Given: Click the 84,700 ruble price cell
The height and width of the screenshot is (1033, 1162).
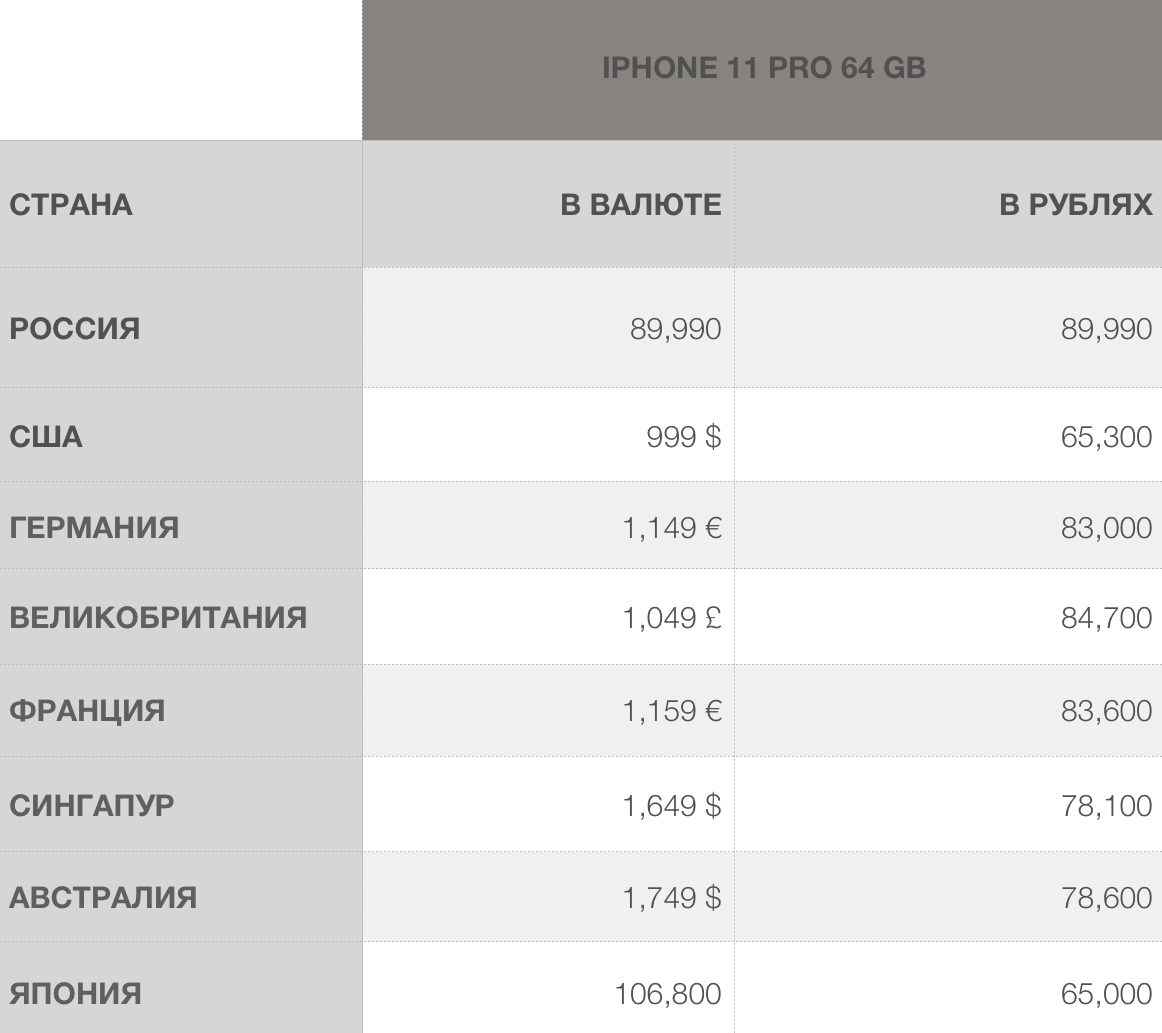Looking at the screenshot, I should 1106,618.
